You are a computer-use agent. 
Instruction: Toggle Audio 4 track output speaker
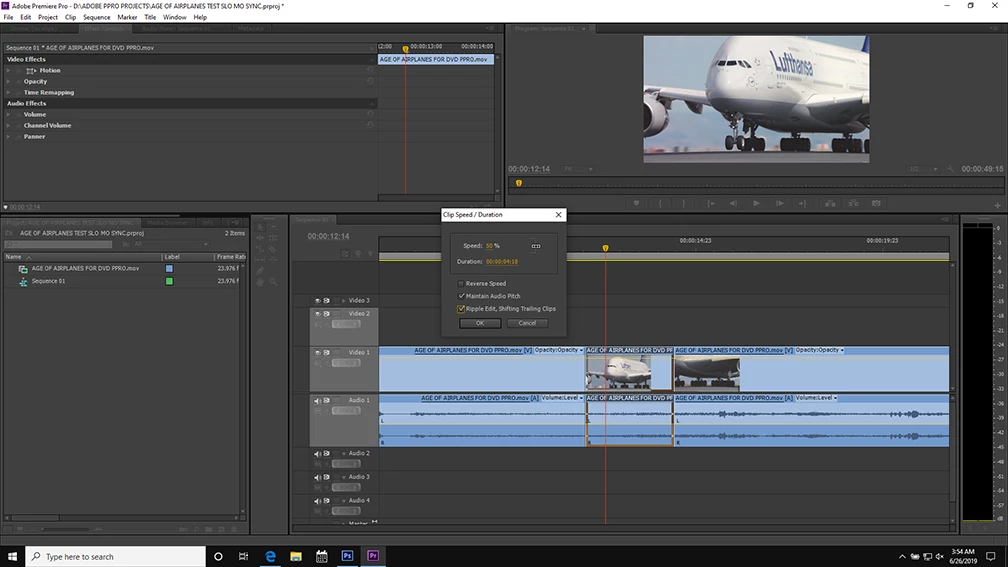(318, 501)
